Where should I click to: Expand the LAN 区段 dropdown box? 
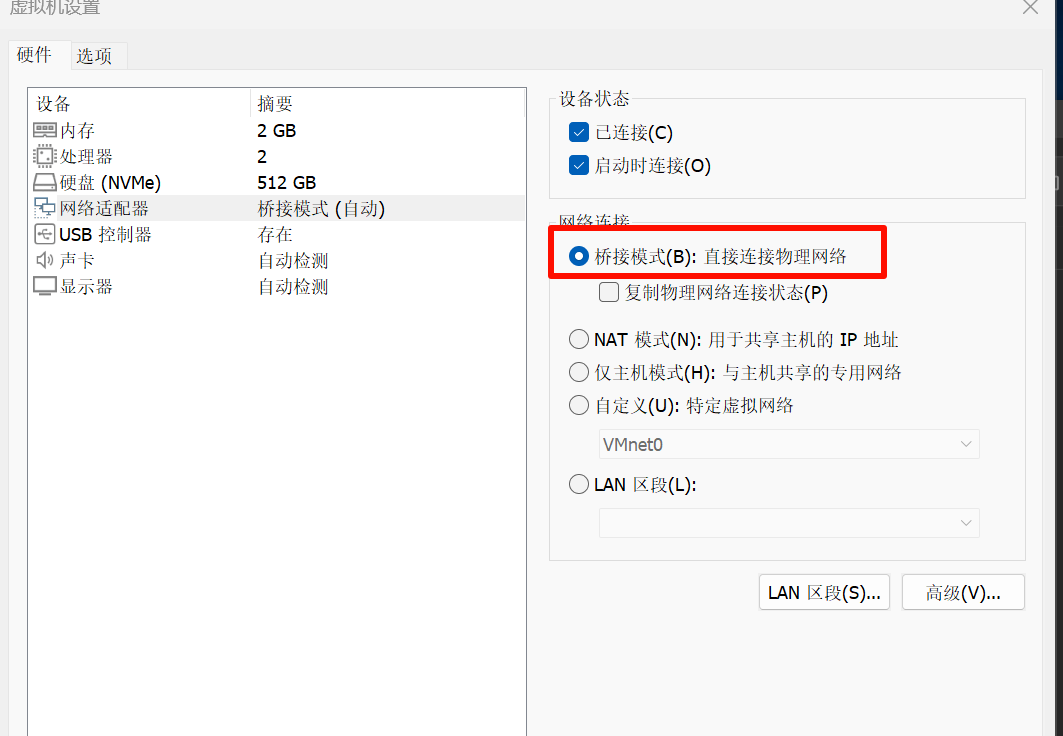[788, 523]
